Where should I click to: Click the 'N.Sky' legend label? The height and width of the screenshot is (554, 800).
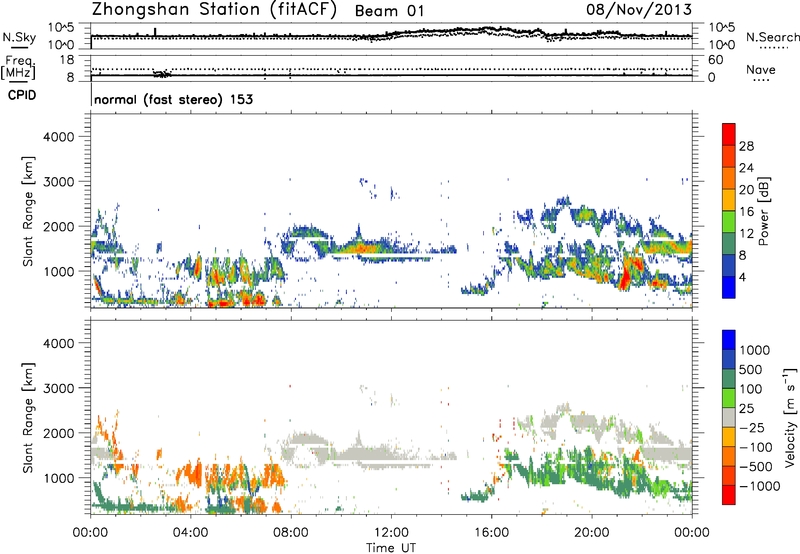coord(19,37)
